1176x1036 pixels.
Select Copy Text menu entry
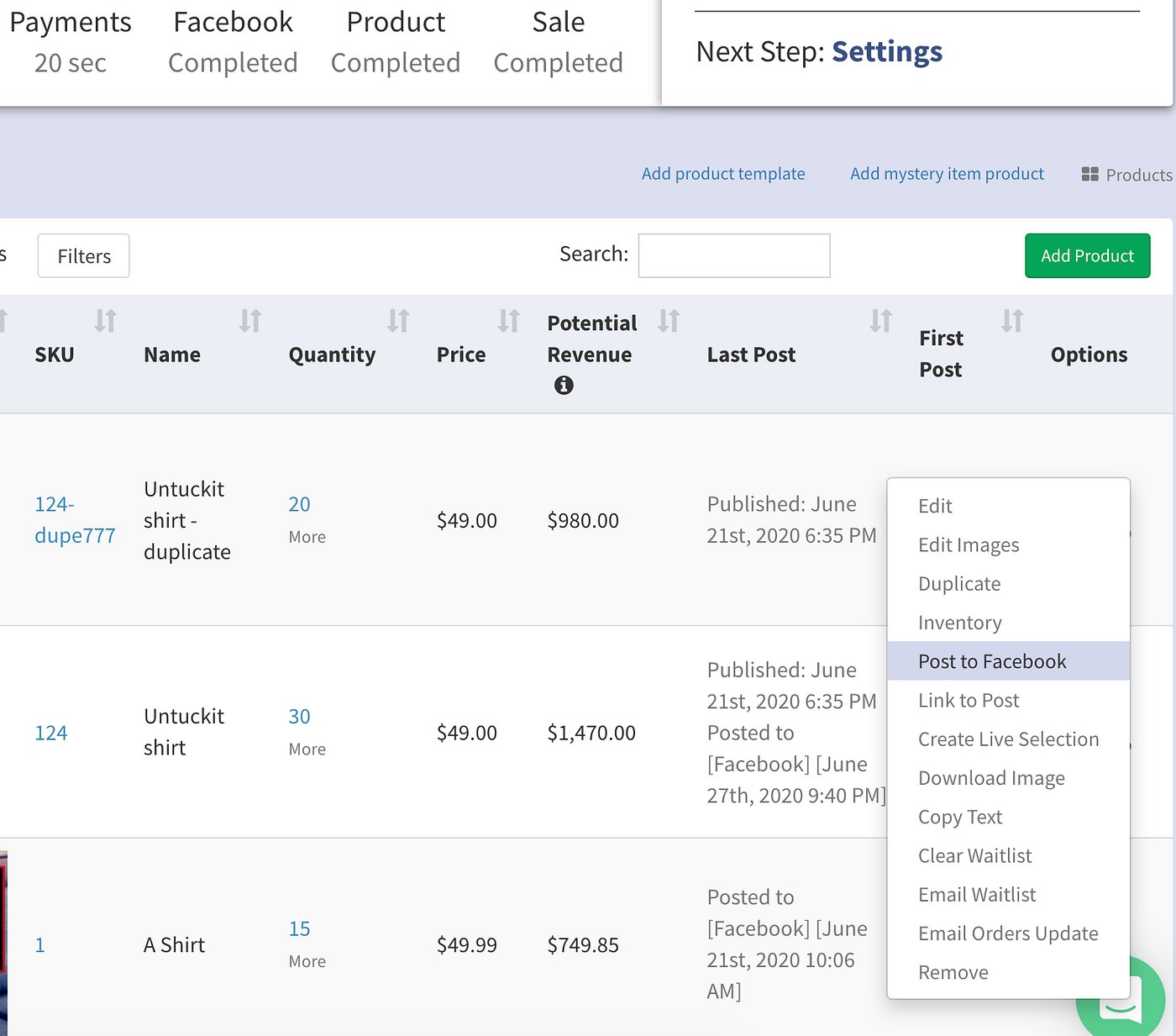[x=1009, y=817]
